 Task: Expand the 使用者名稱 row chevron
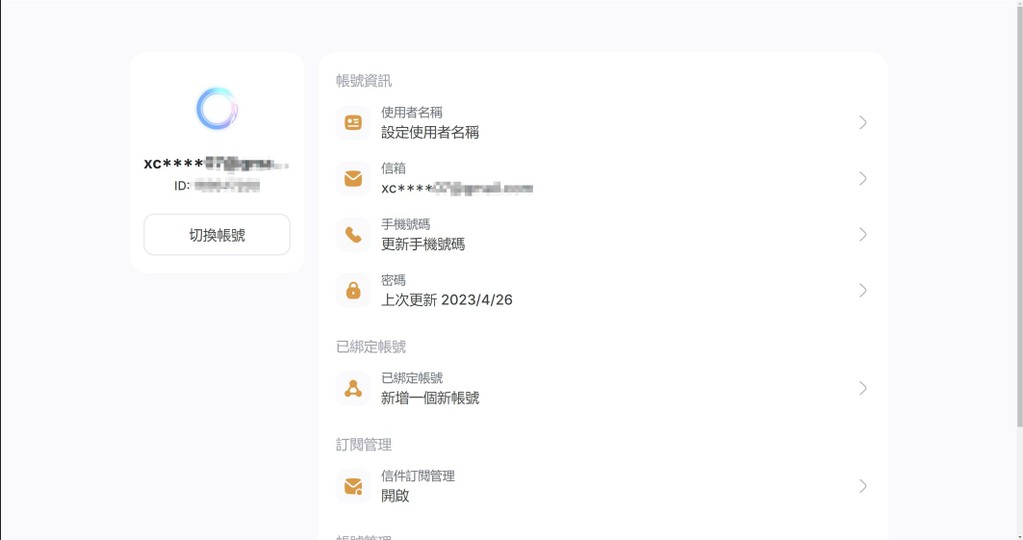862,123
